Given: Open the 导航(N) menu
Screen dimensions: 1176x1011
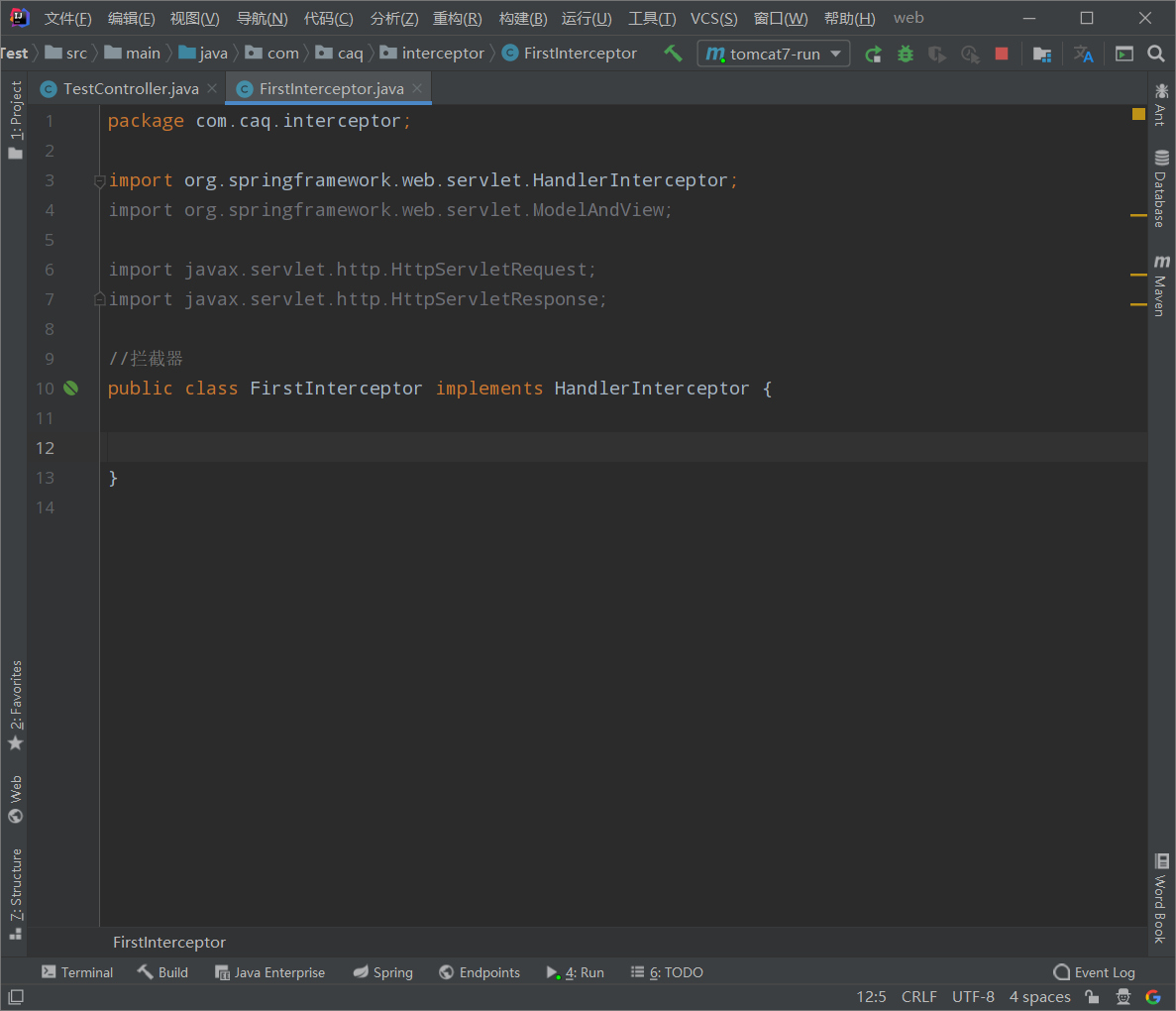Looking at the screenshot, I should (x=263, y=18).
